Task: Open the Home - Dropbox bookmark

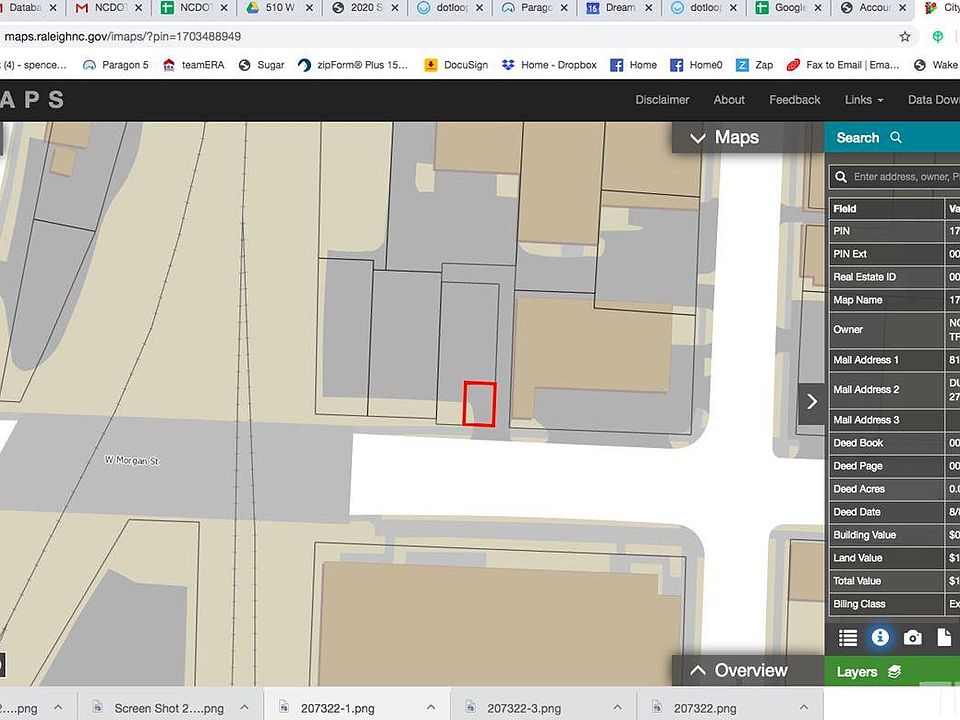Action: point(548,65)
